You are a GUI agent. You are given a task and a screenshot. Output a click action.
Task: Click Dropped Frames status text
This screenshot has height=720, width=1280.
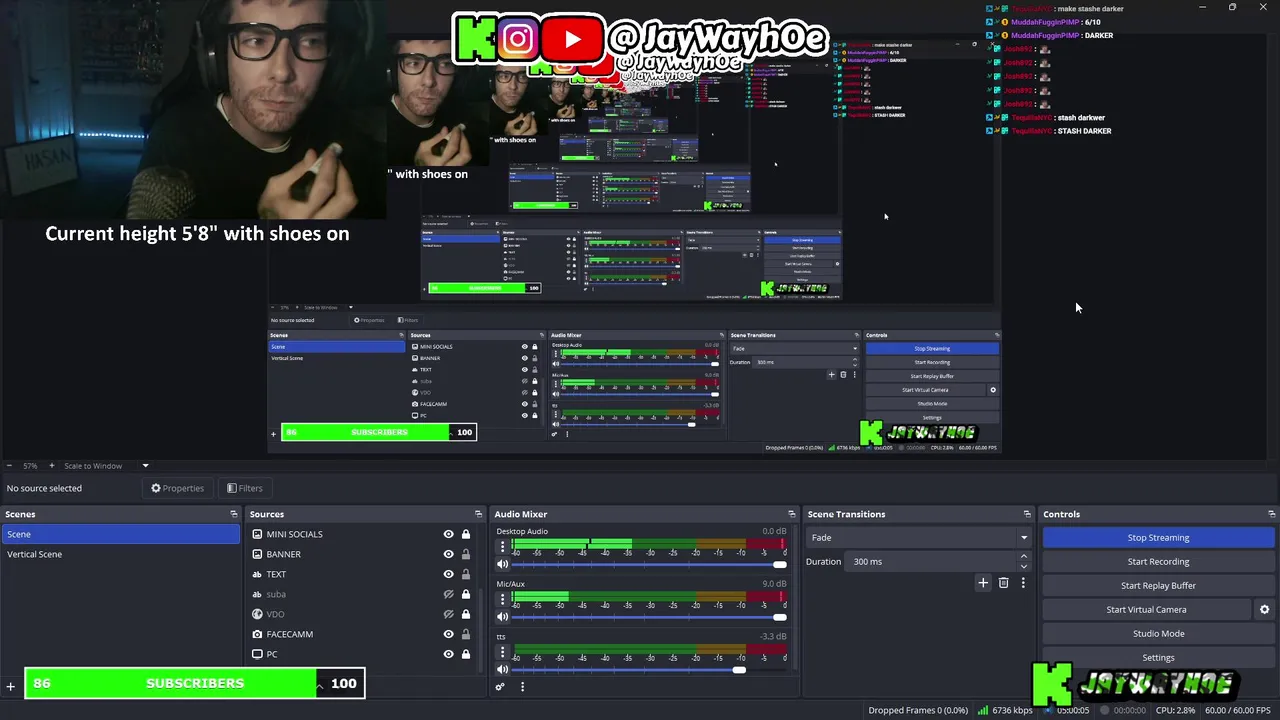(x=918, y=710)
